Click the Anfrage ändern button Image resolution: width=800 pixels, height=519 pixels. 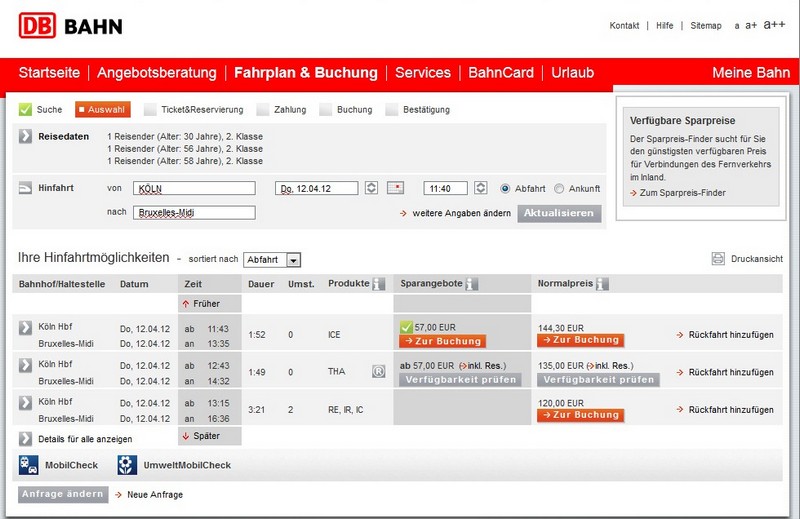click(x=63, y=494)
